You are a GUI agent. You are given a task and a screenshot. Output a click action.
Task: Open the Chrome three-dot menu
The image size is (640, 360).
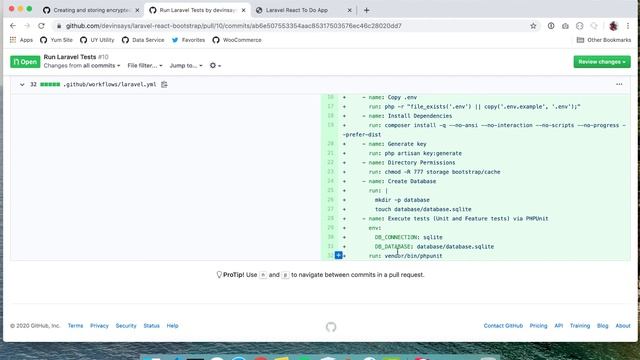point(628,26)
